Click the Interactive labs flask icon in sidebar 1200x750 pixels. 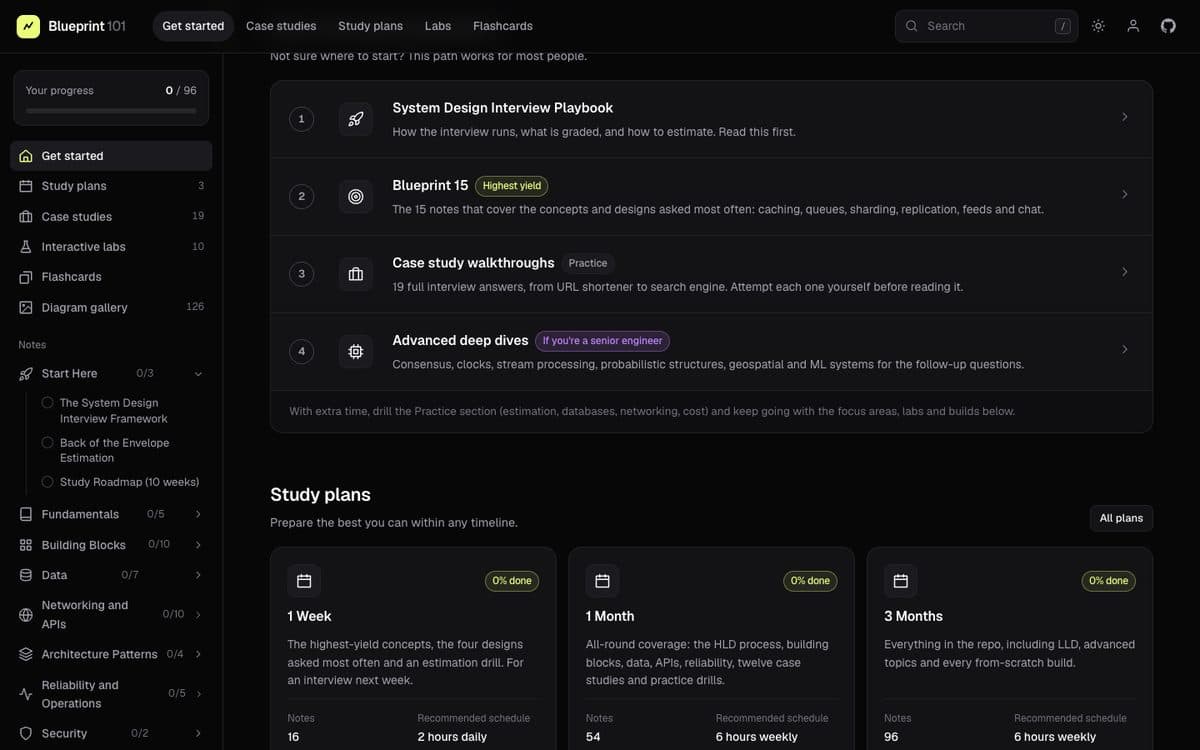coord(26,247)
